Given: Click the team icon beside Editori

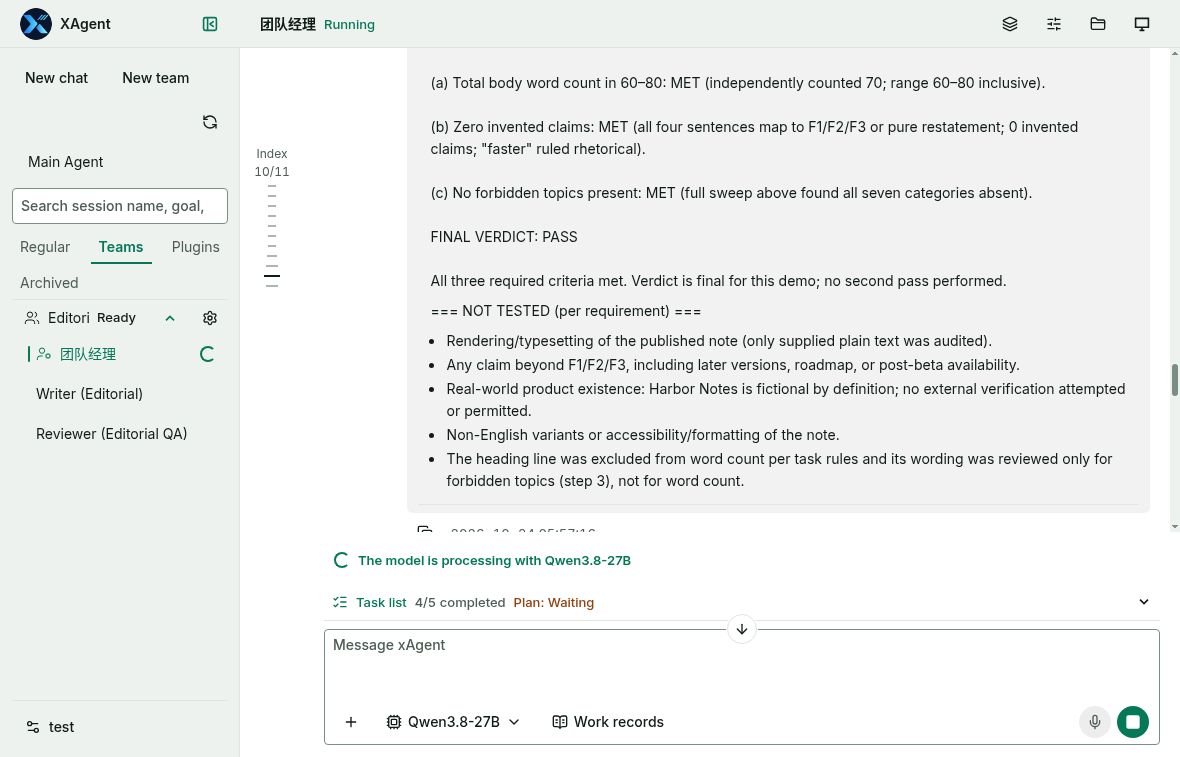Looking at the screenshot, I should click(32, 318).
